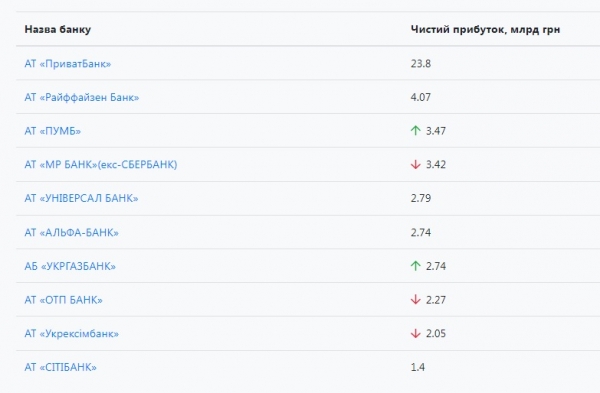
Task: Click the red down arrow beside 2.27
Action: 416,300
